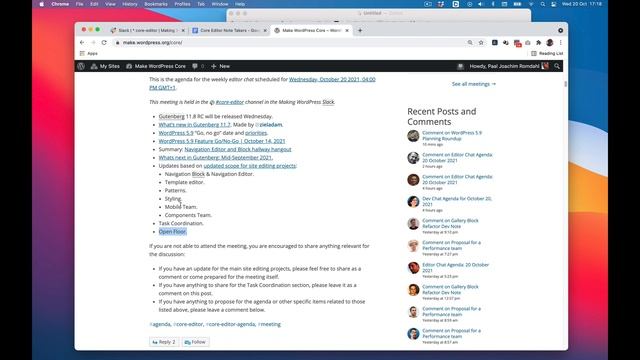Image resolution: width=640 pixels, height=360 pixels.
Task: Open updated scope for site editing projects link
Action: 249,166
